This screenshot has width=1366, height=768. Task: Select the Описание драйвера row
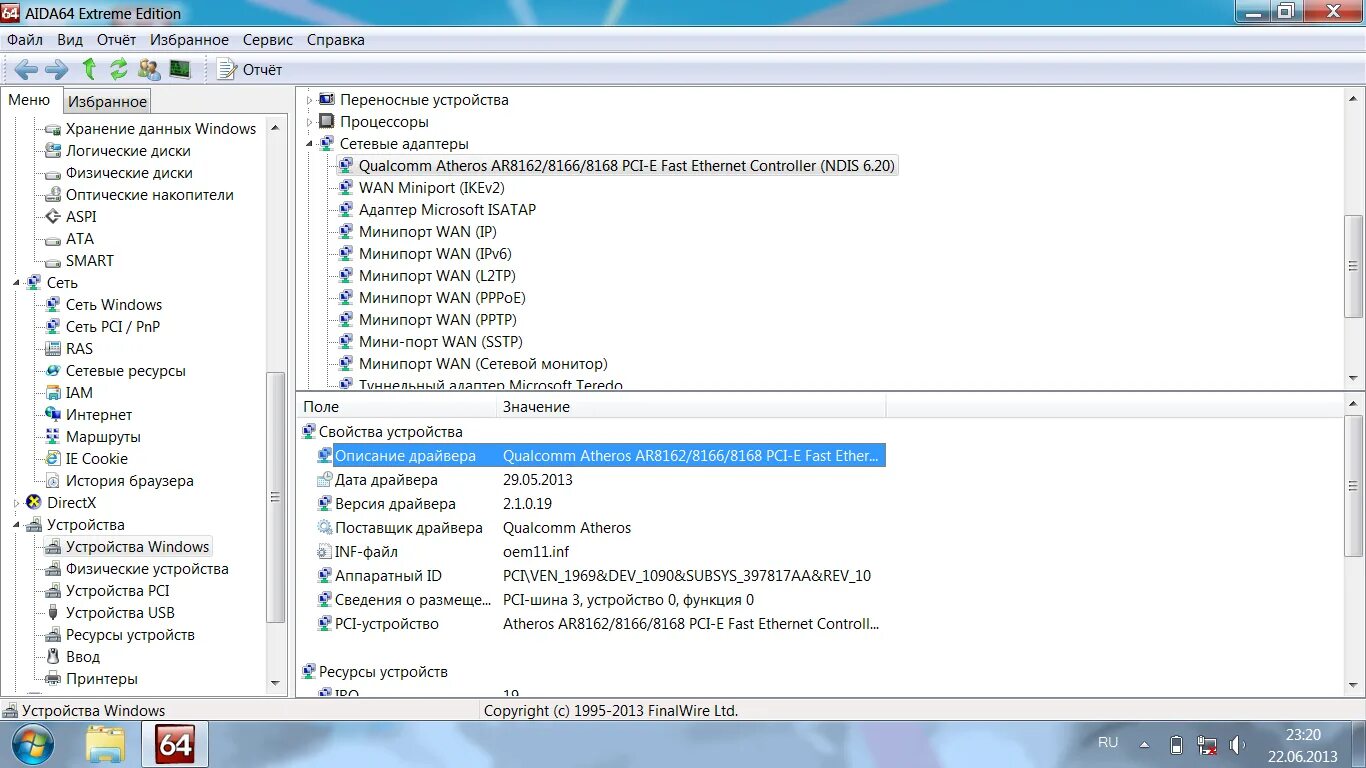600,456
